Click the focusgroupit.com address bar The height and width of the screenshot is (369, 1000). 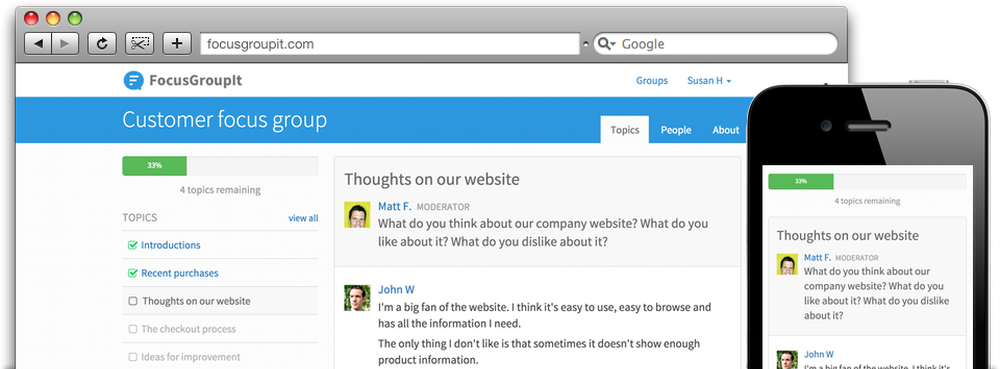(390, 43)
